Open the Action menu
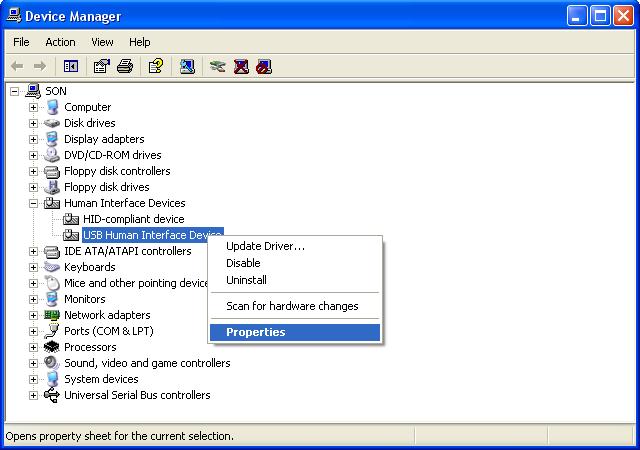Viewport: 640px width, 450px height. pos(60,42)
